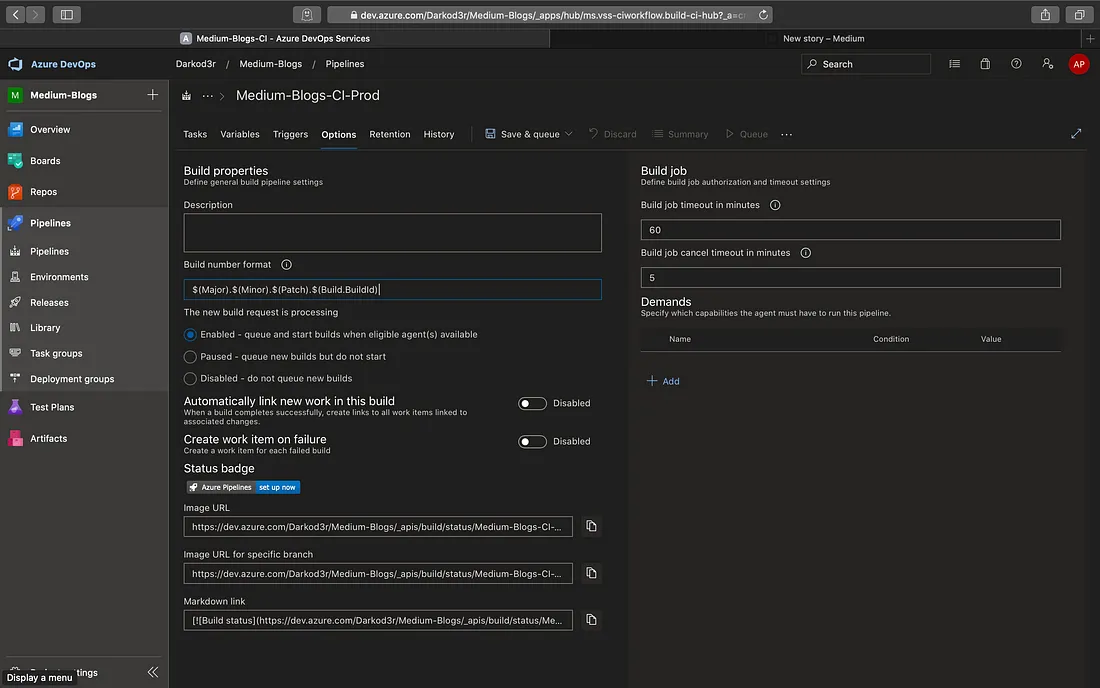Select the Options tab
The width and height of the screenshot is (1100, 688).
339,135
